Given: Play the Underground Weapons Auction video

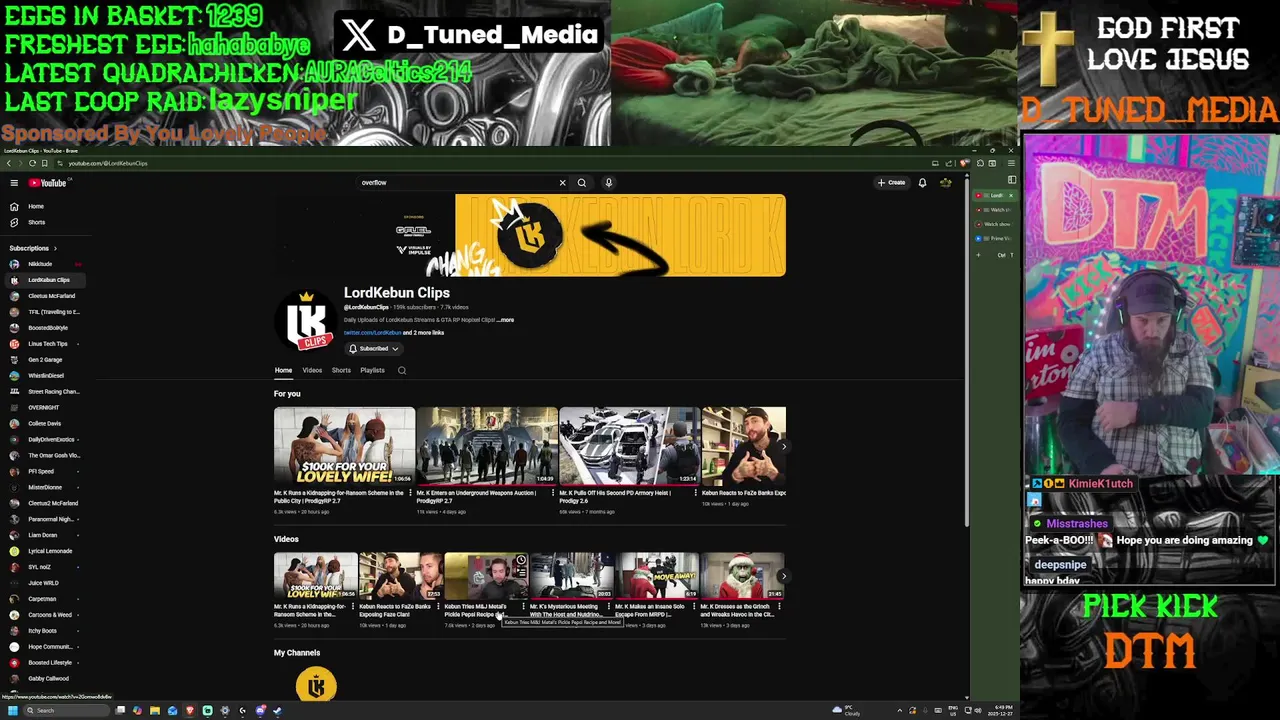Looking at the screenshot, I should point(487,446).
